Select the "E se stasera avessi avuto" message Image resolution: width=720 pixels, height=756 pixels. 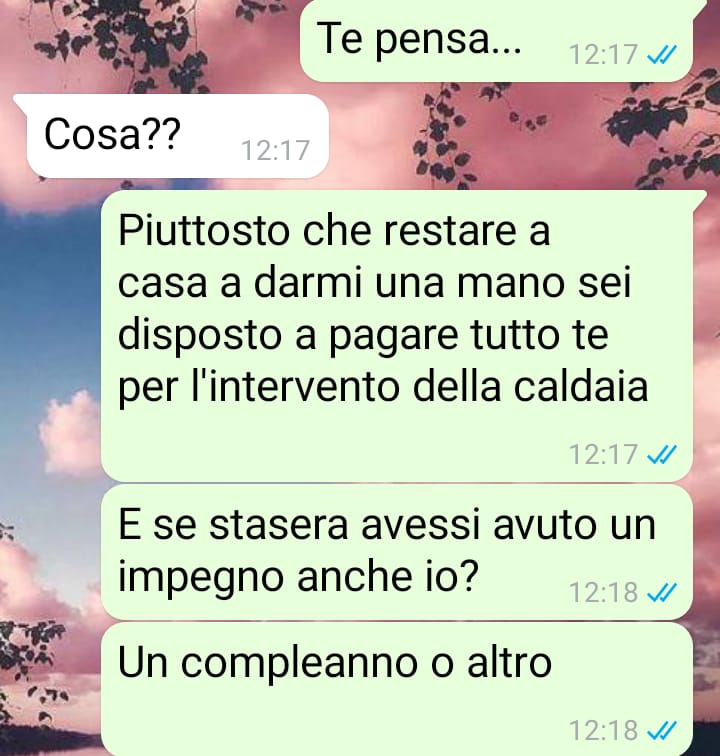[397, 552]
